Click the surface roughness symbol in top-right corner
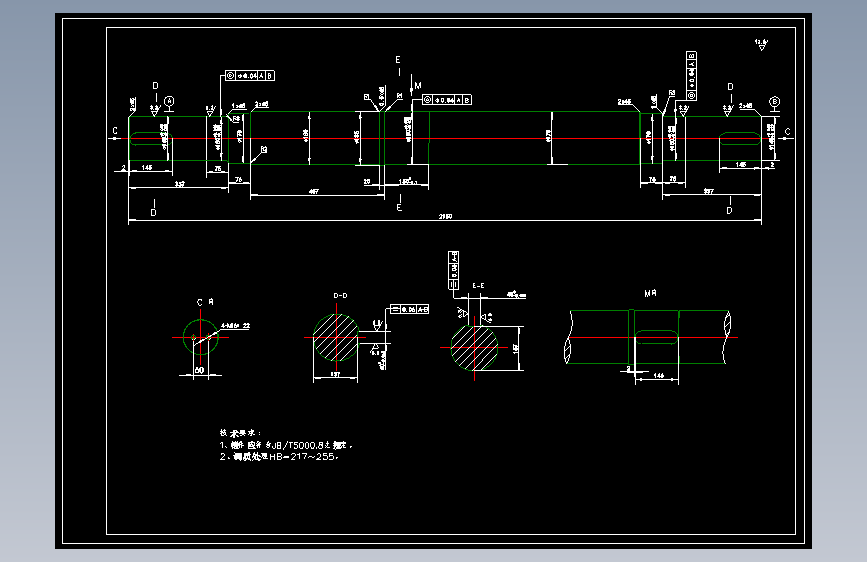 (761, 44)
